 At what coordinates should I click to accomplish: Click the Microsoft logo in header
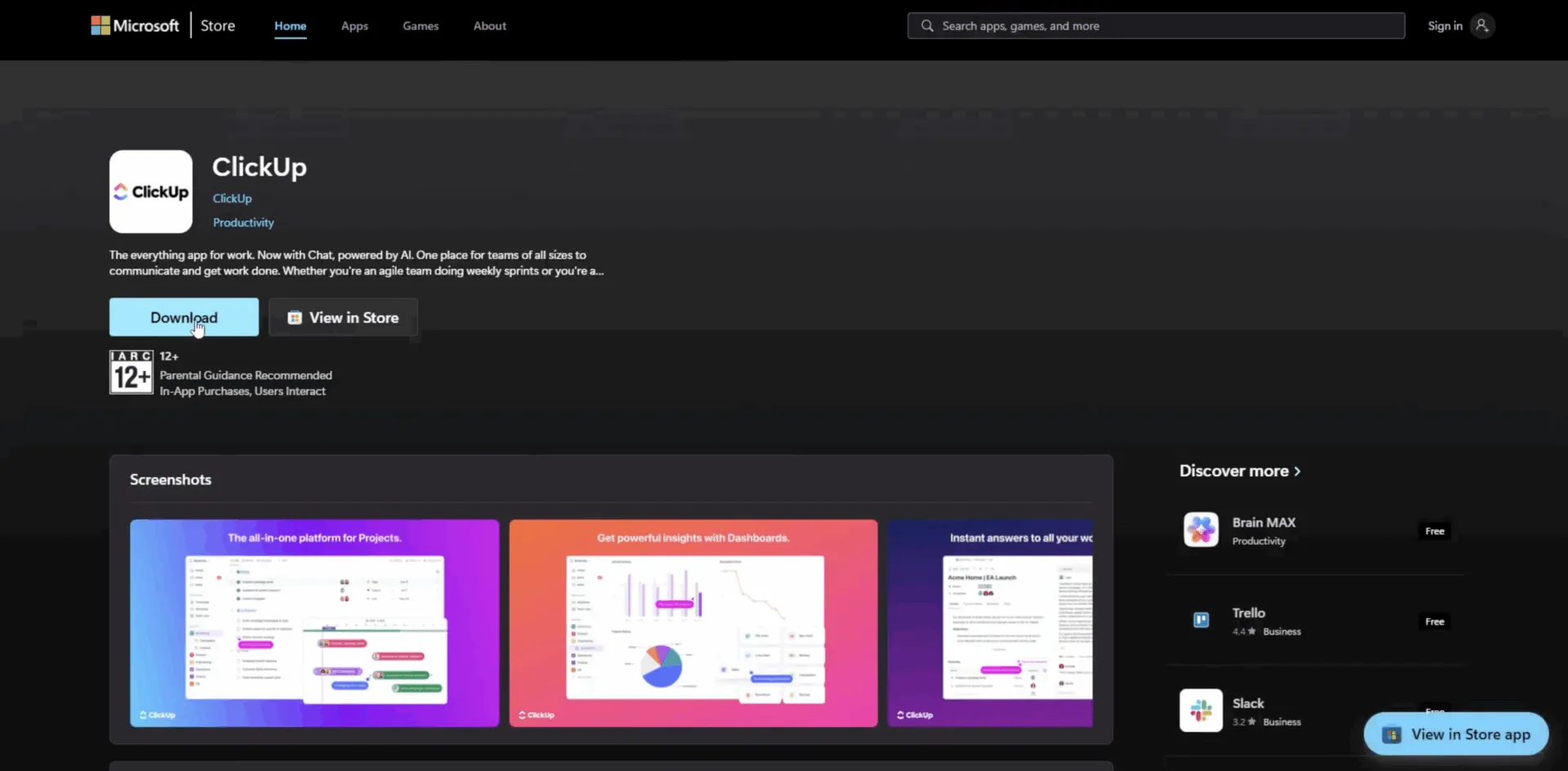tap(135, 25)
